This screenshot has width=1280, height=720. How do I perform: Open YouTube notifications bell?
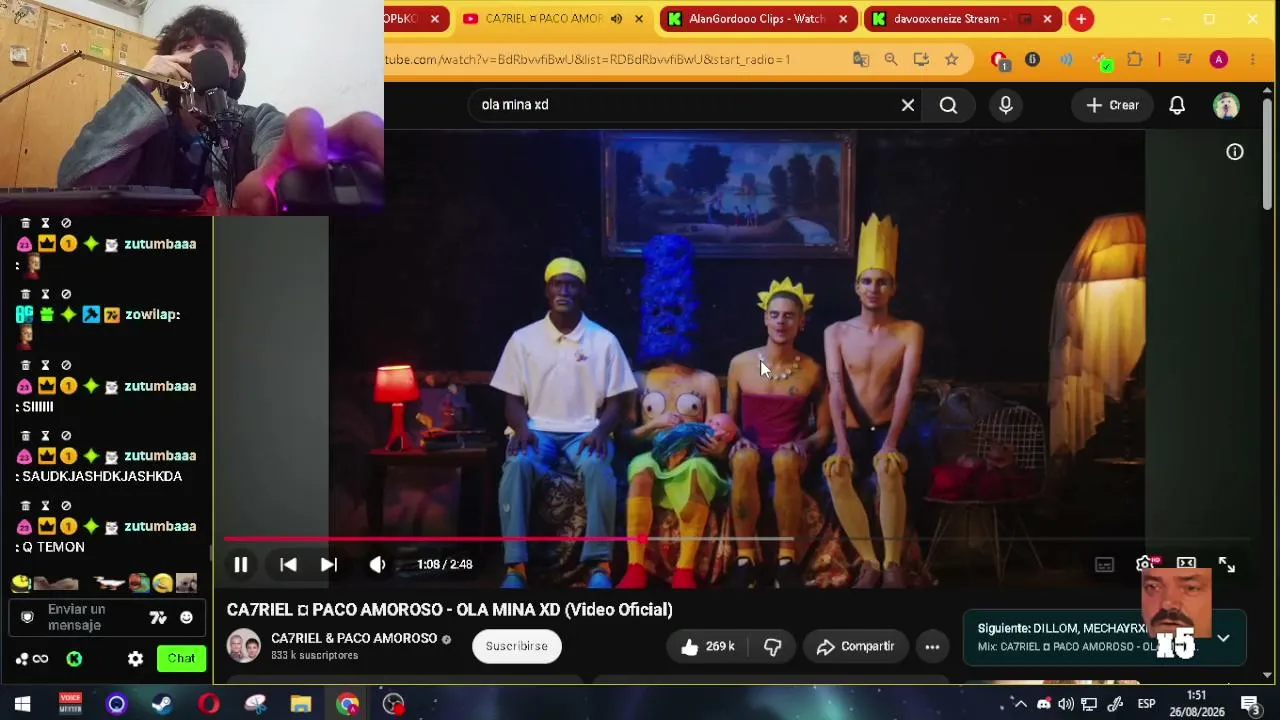[x=1177, y=105]
